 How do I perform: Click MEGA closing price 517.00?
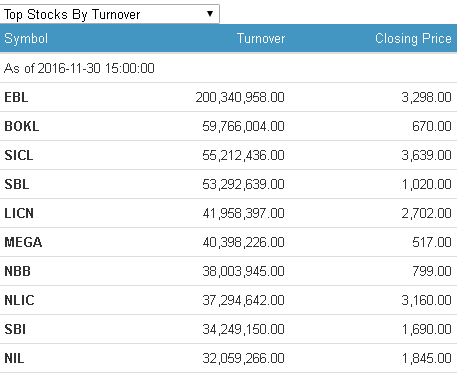pyautogui.click(x=432, y=242)
